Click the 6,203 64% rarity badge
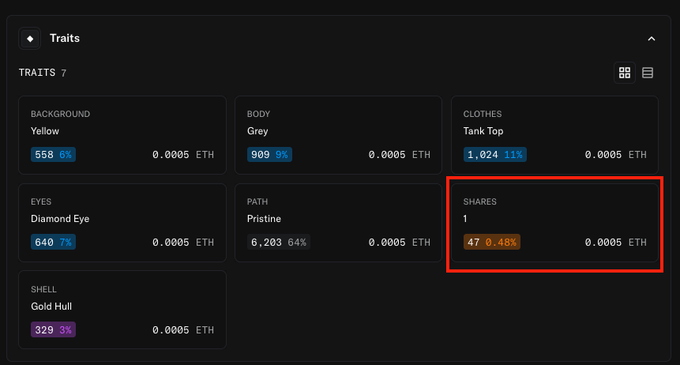The height and width of the screenshot is (365, 680). click(278, 242)
